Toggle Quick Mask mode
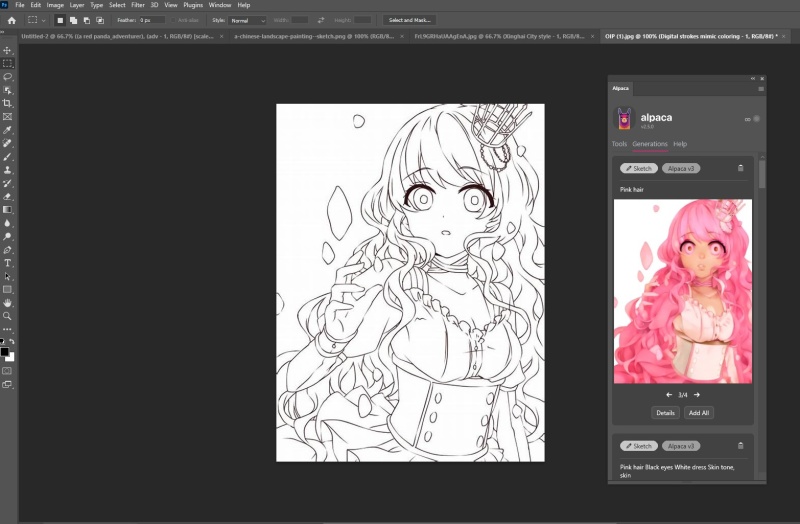The width and height of the screenshot is (800, 524). pyautogui.click(x=7, y=371)
